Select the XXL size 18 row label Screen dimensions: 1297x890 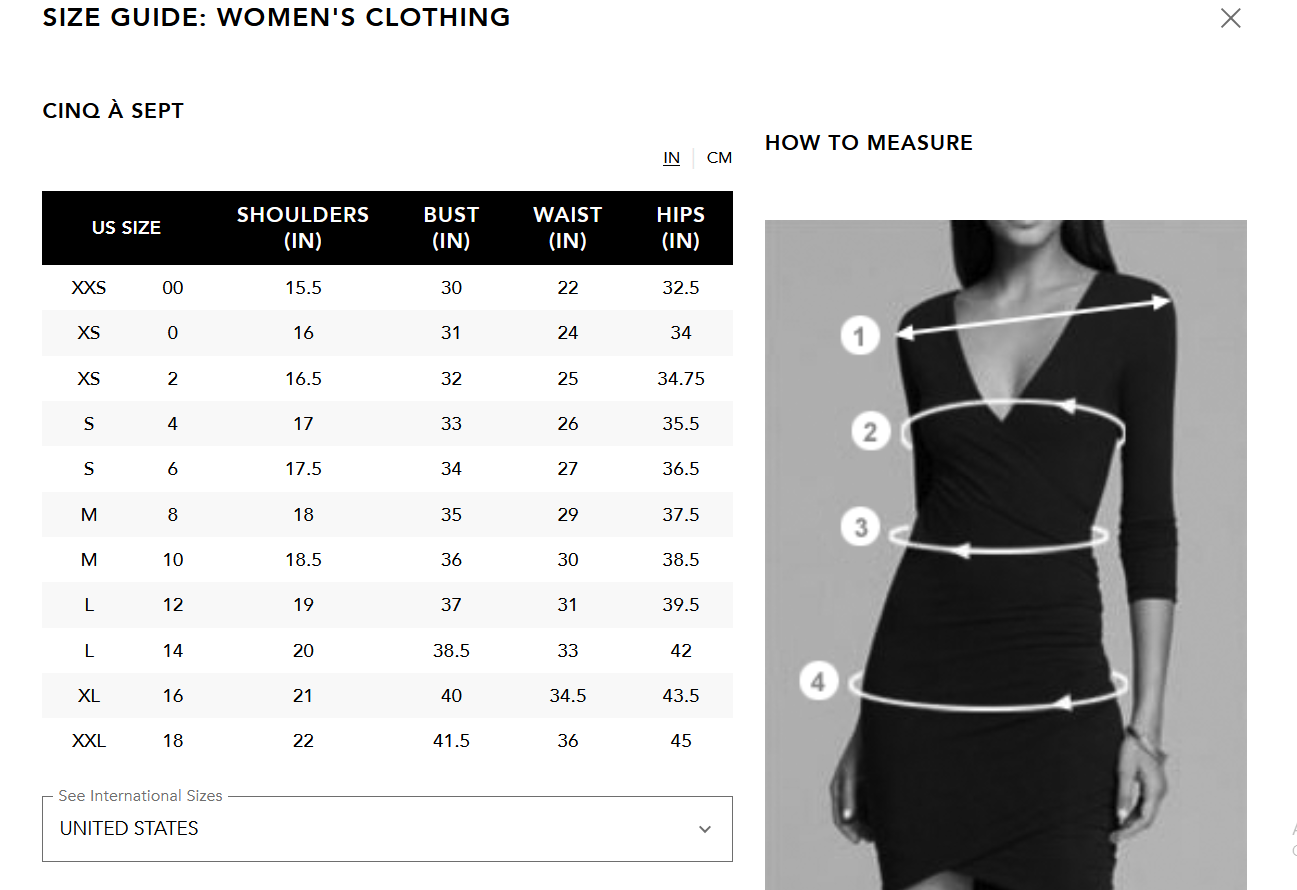click(x=89, y=741)
